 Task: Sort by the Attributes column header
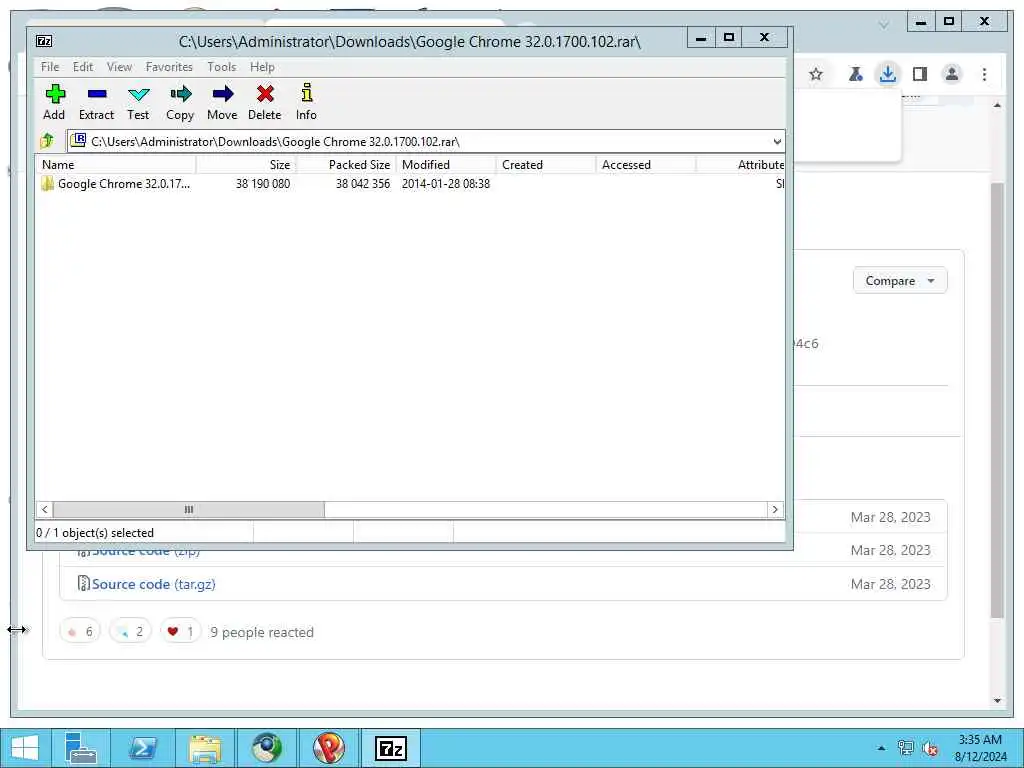click(741, 165)
